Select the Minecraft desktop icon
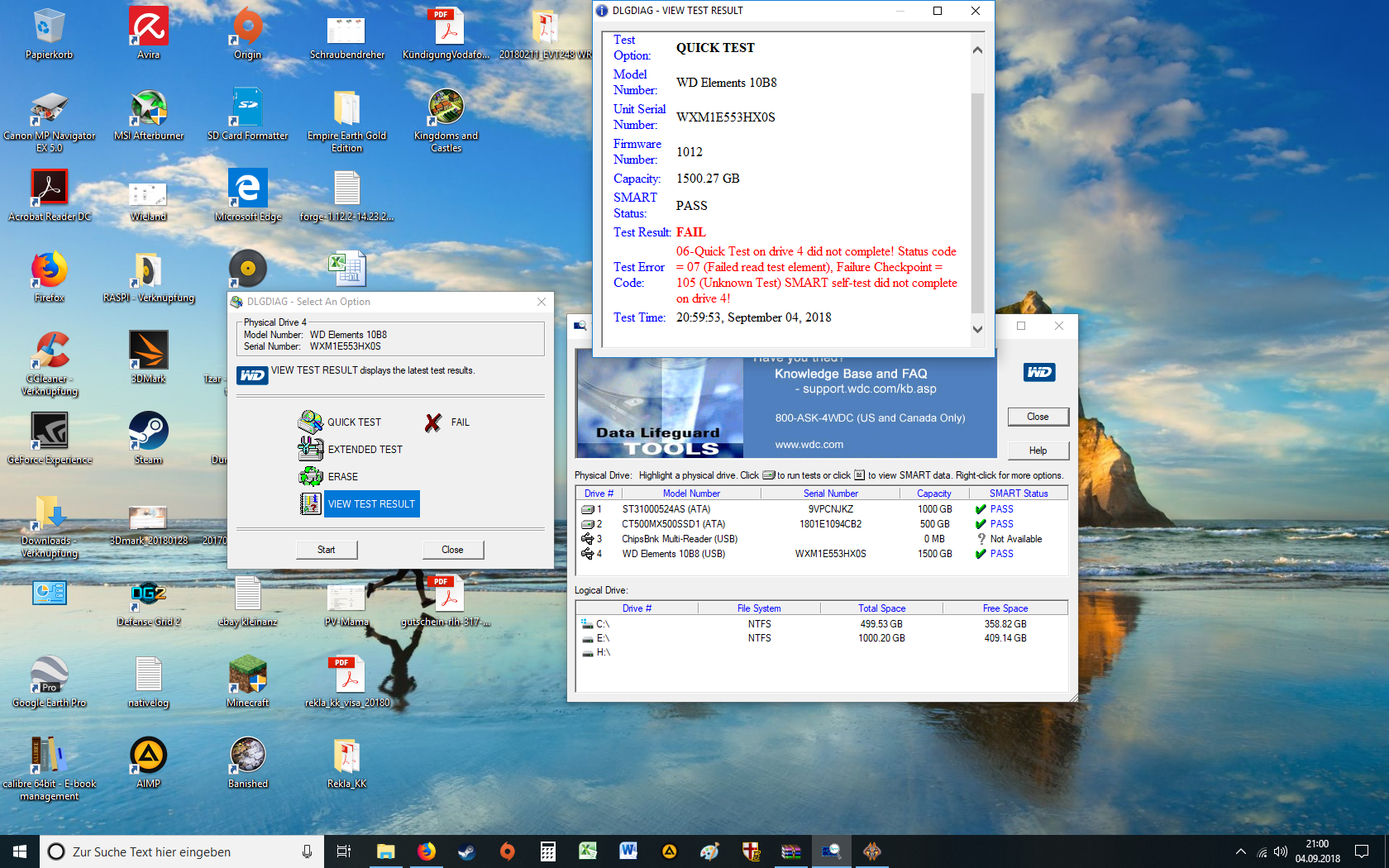Image resolution: width=1389 pixels, height=868 pixels. (248, 682)
